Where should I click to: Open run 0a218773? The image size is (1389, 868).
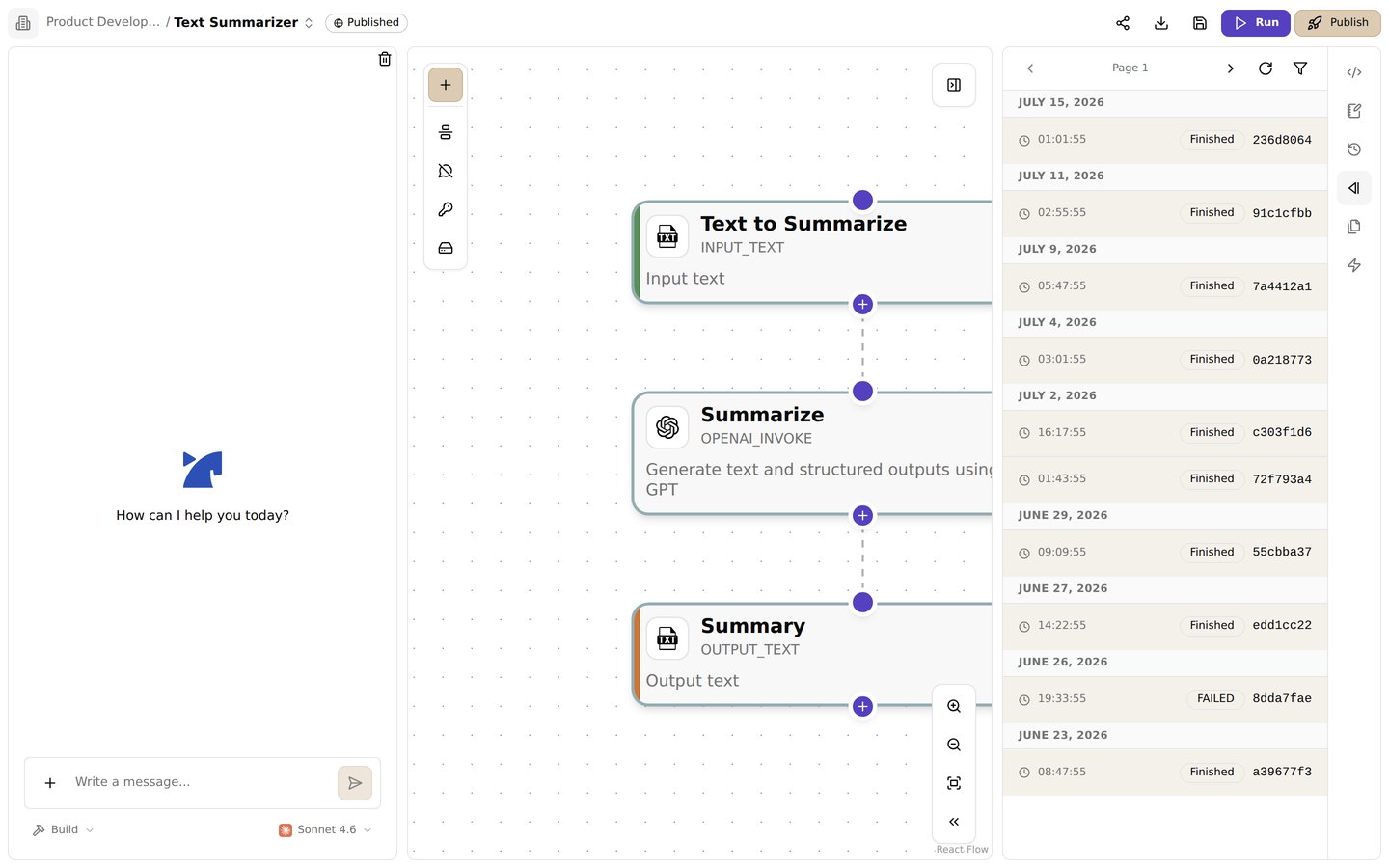click(x=1165, y=360)
